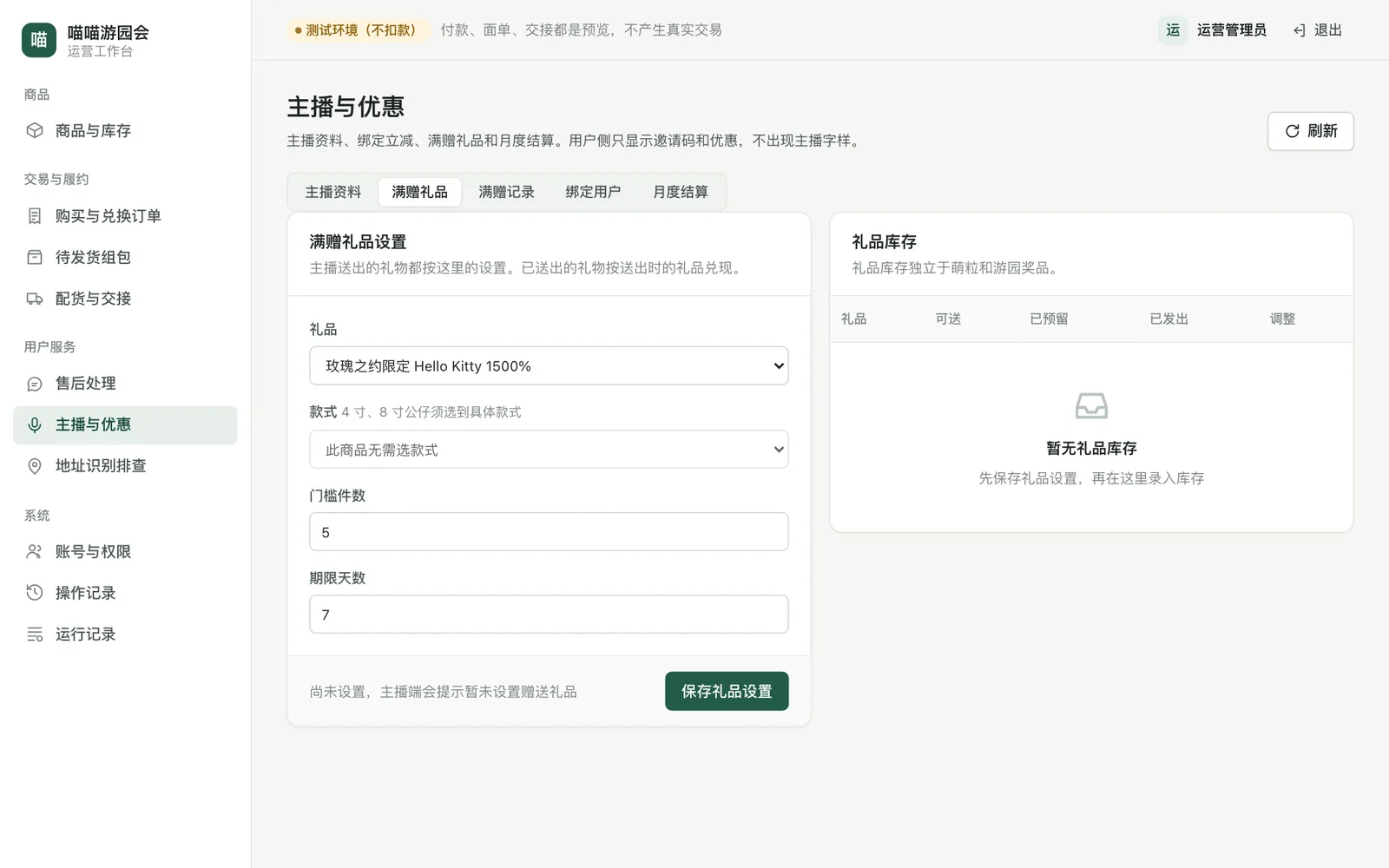Click the logout arrow icon
The height and width of the screenshot is (868, 1389).
pyautogui.click(x=1300, y=30)
